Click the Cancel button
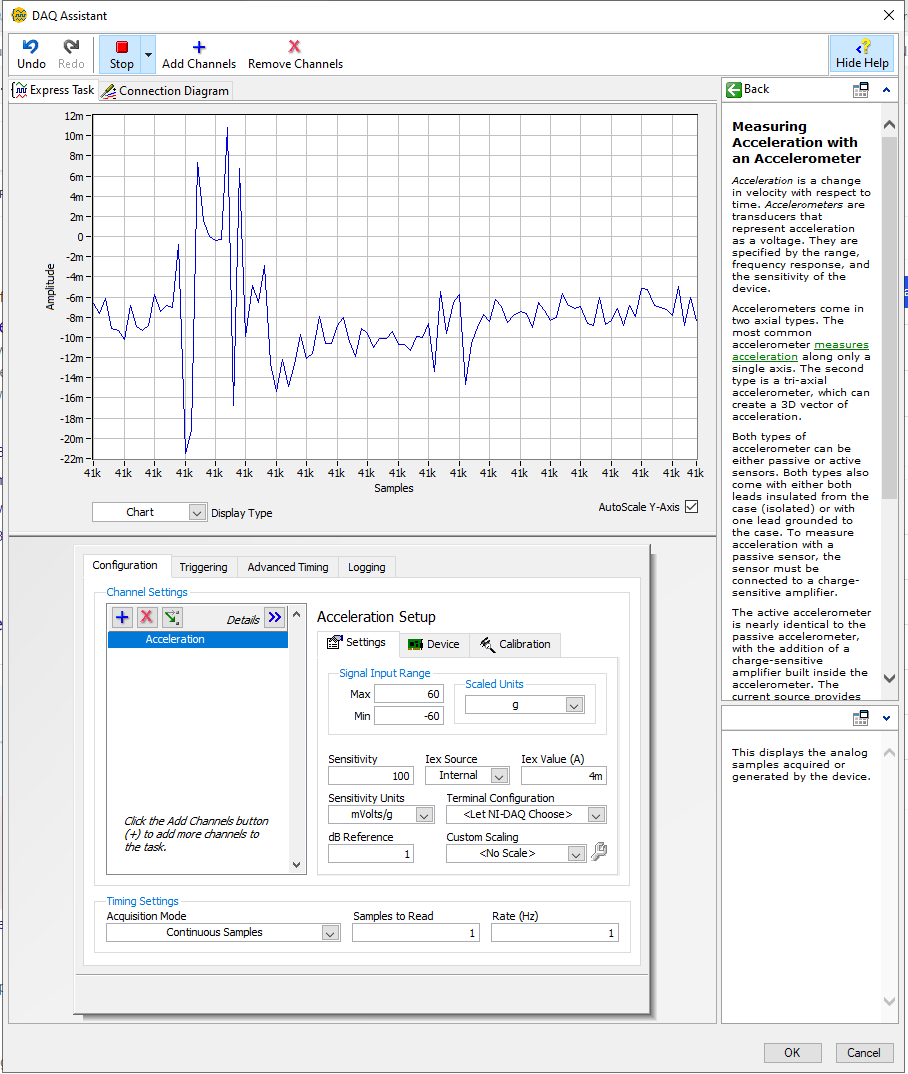Image resolution: width=908 pixels, height=1074 pixels. coord(864,1053)
